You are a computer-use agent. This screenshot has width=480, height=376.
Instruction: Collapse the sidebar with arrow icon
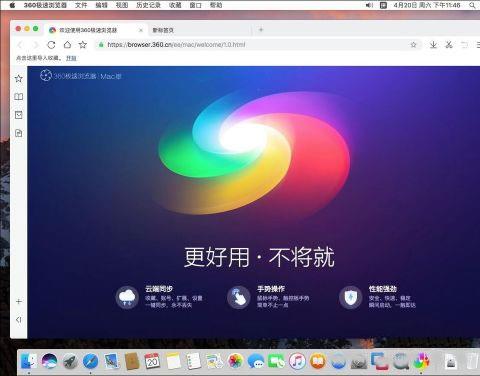[x=19, y=320]
